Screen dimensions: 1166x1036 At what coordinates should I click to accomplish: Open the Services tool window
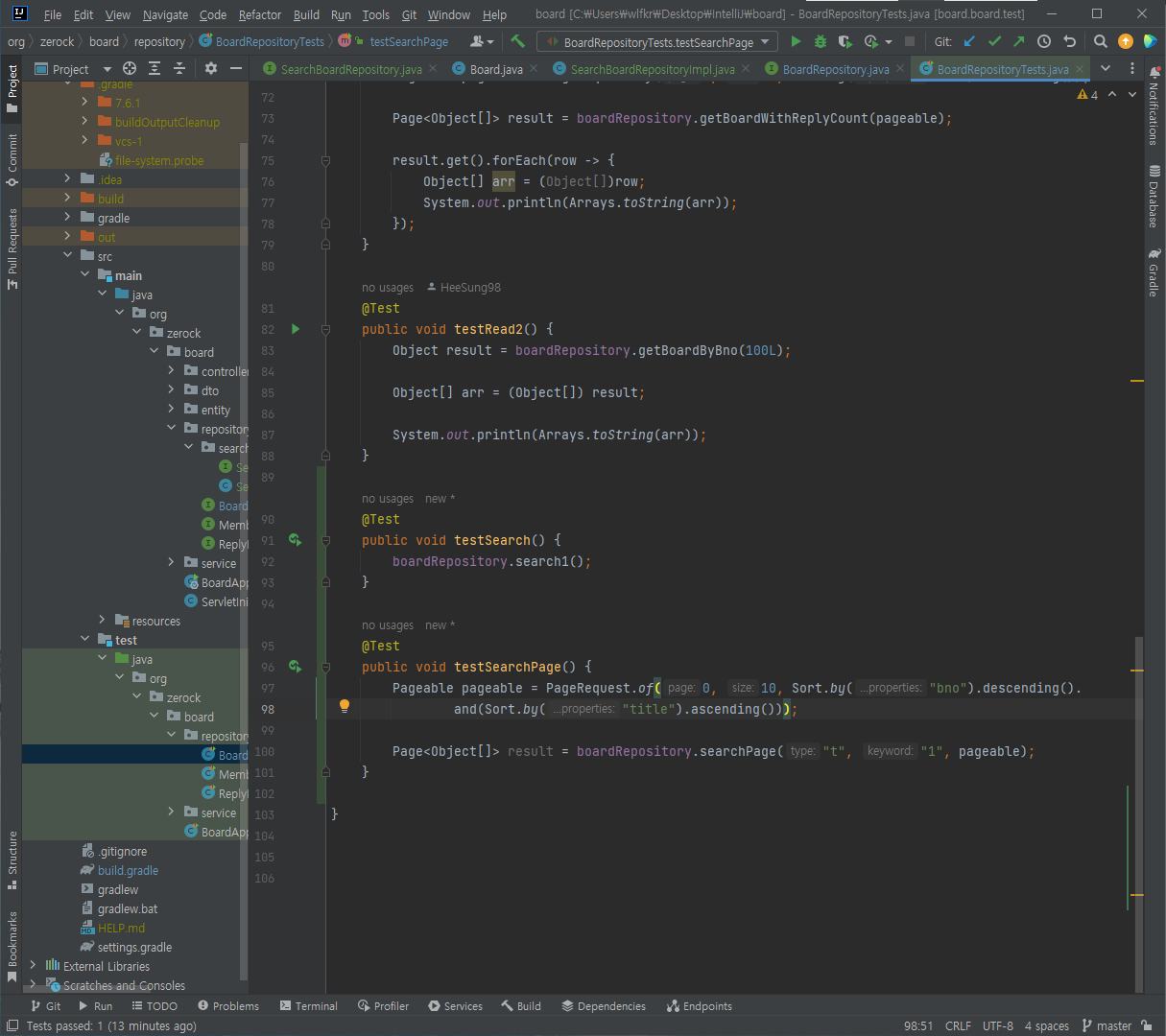pyautogui.click(x=456, y=1006)
